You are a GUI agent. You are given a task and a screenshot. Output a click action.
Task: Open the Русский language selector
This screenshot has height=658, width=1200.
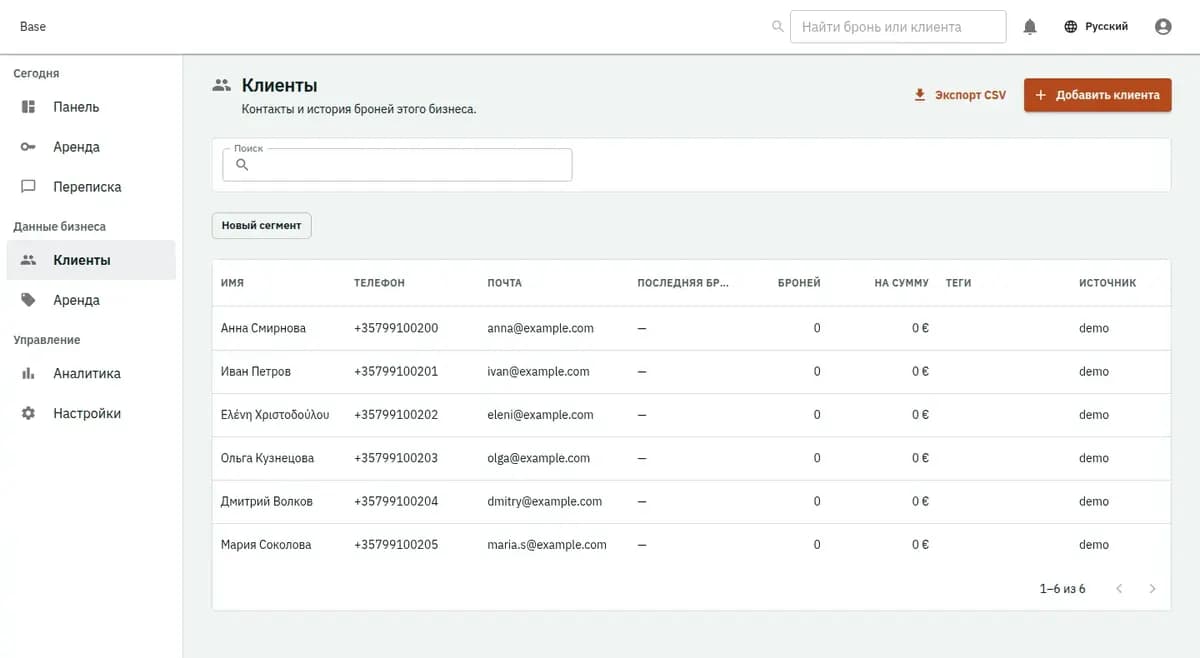pos(1096,27)
